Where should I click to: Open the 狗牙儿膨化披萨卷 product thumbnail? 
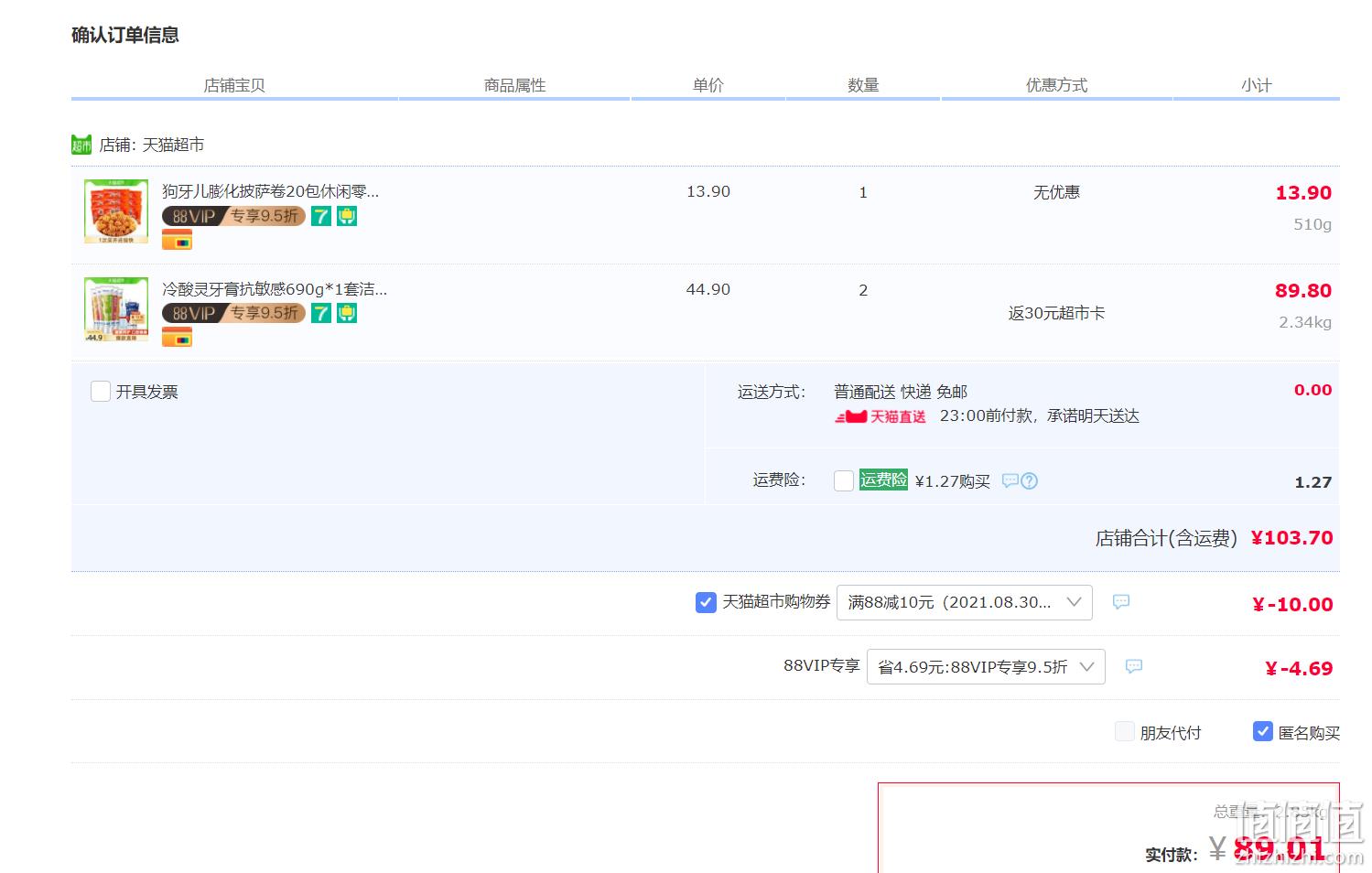(x=116, y=211)
